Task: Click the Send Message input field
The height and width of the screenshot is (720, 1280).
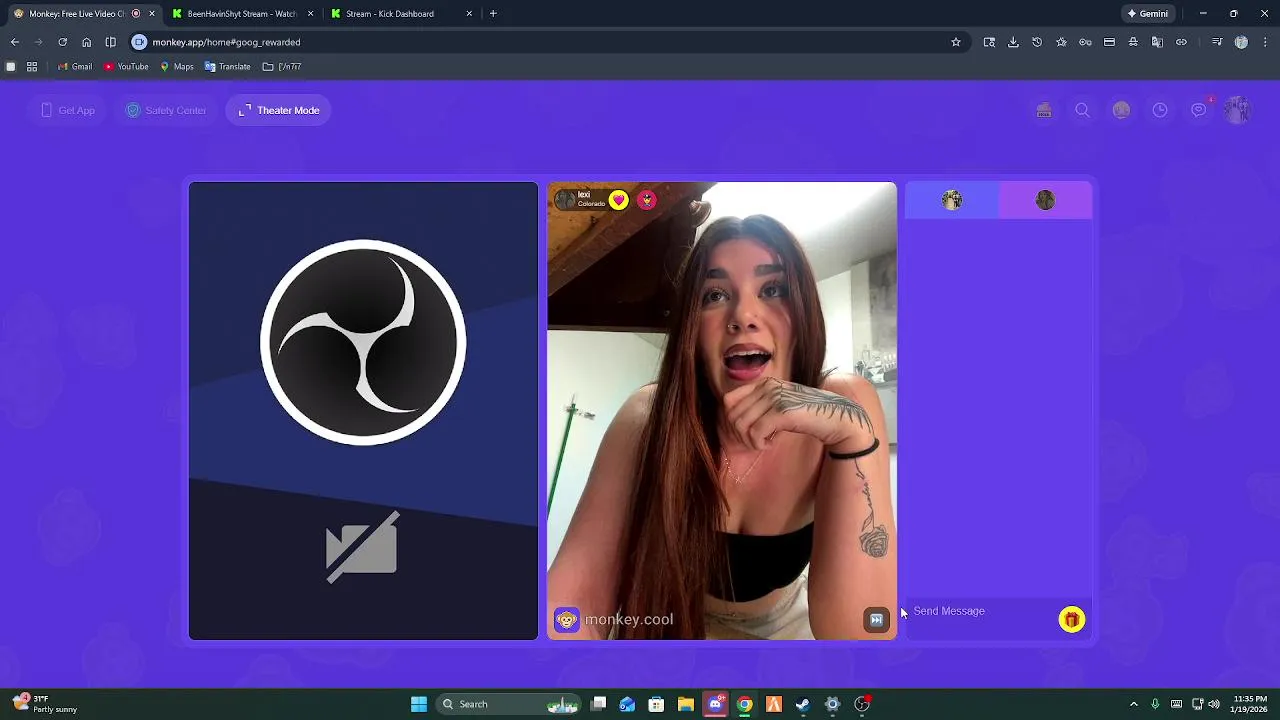Action: tap(981, 611)
